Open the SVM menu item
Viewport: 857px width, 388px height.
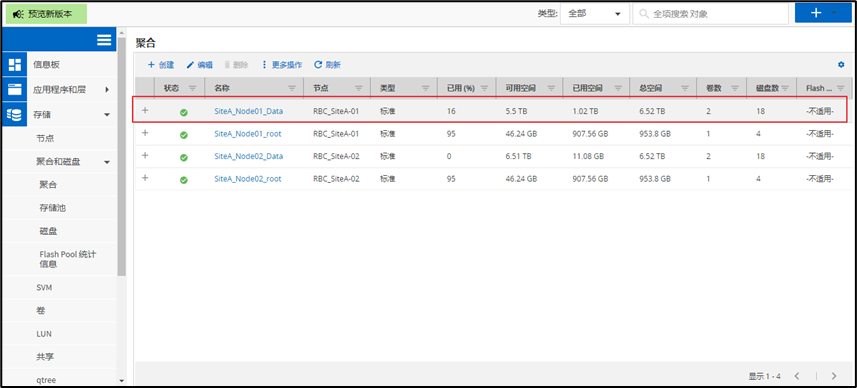click(x=44, y=287)
